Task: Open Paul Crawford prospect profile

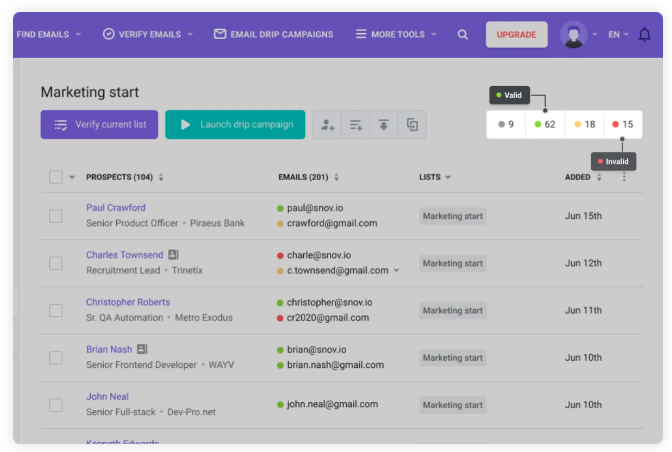Action: coord(116,208)
